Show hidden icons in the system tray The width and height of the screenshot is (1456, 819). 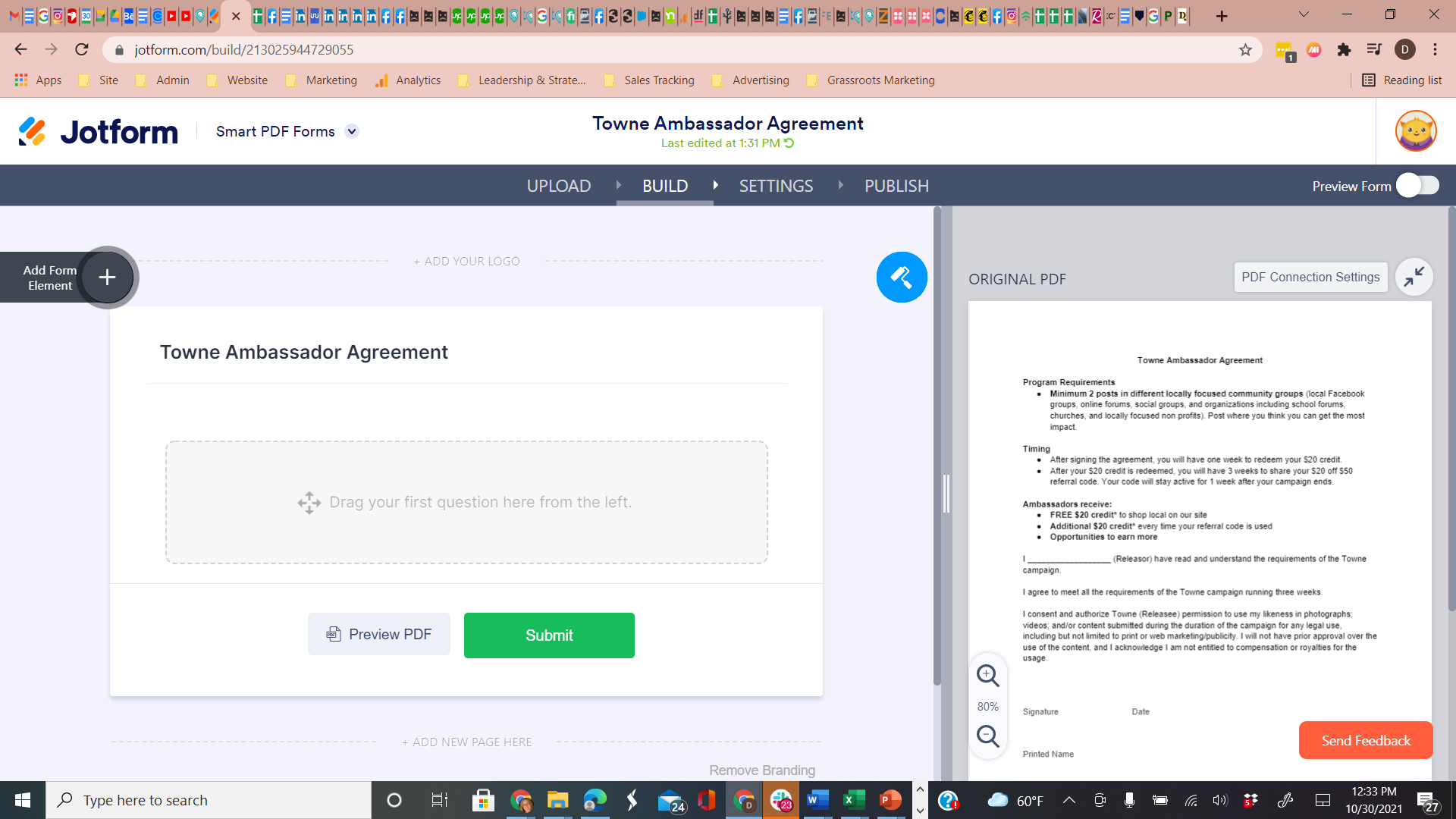click(1069, 800)
